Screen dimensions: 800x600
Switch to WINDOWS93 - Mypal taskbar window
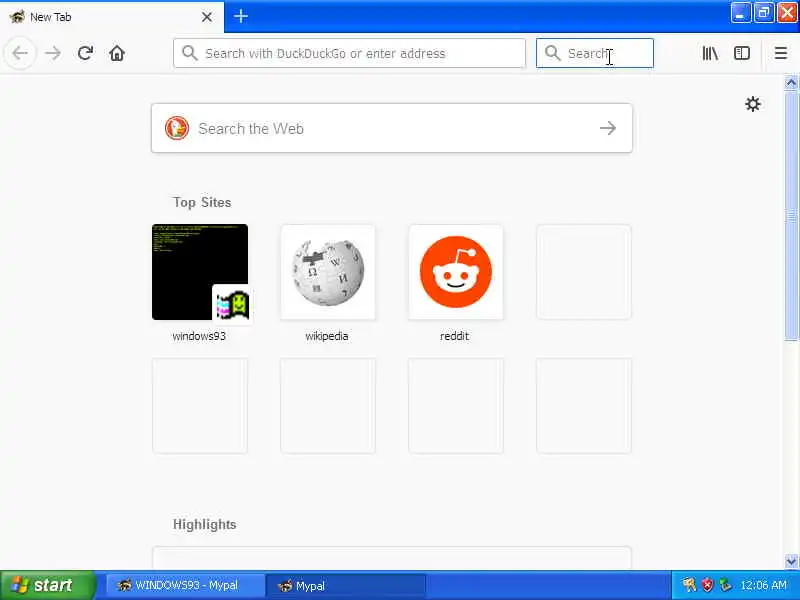185,585
